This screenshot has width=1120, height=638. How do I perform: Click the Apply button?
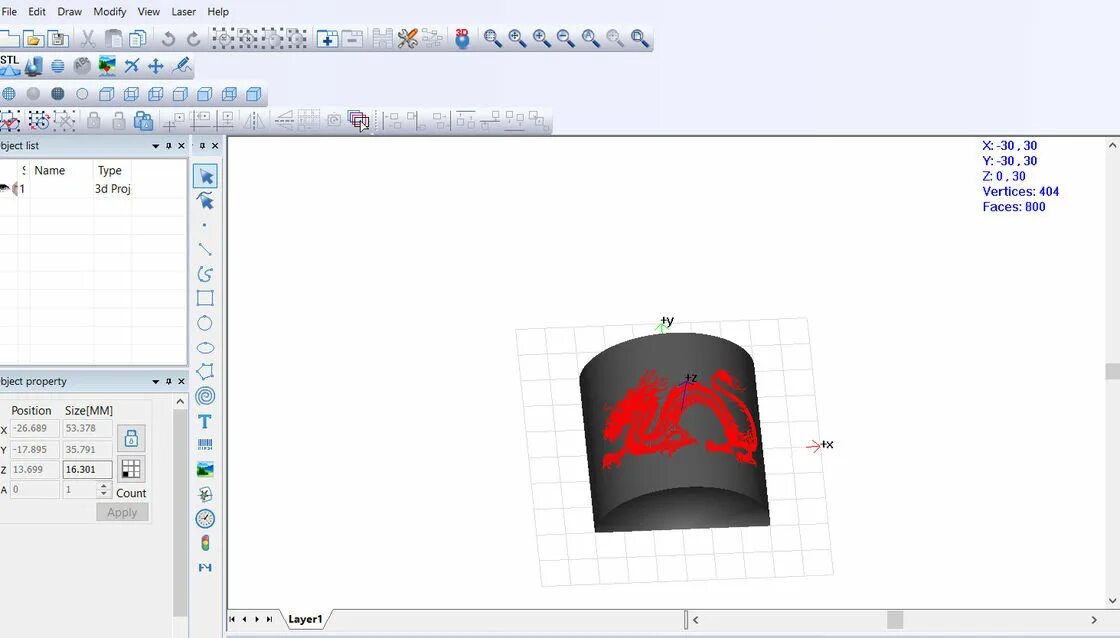[x=122, y=512]
